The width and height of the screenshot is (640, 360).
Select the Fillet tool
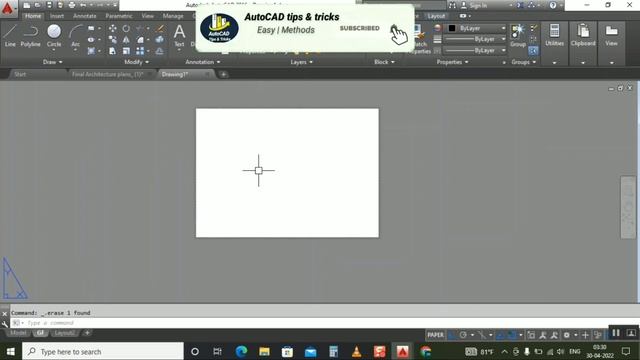point(140,40)
